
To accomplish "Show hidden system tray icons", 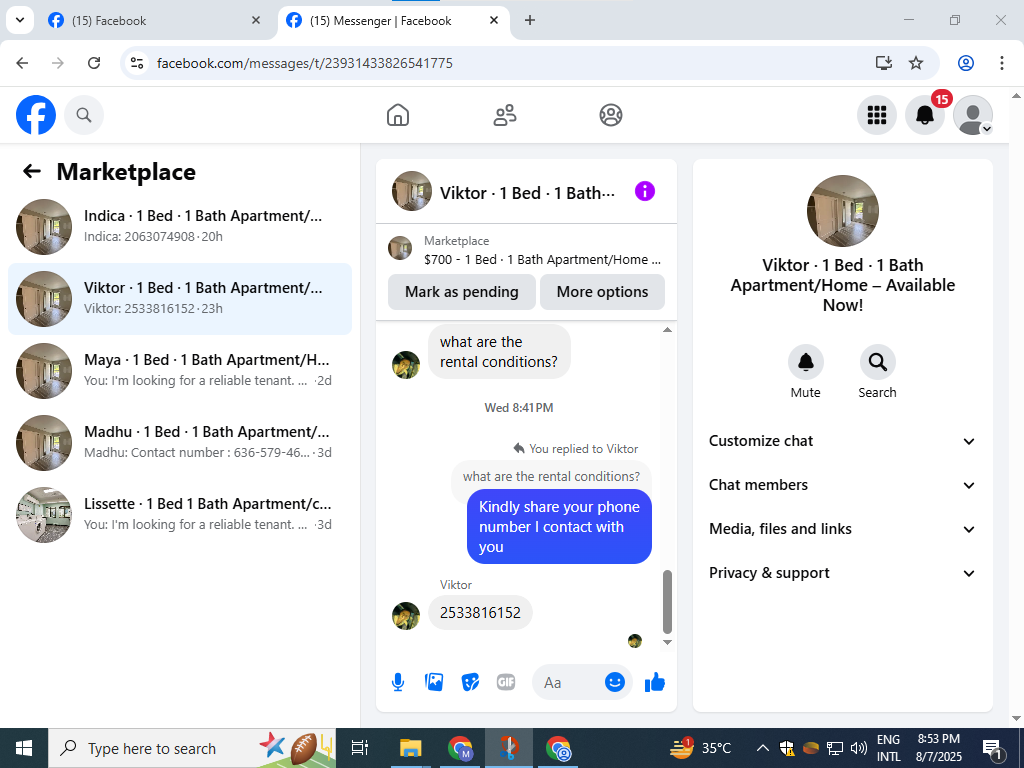I will click(x=762, y=748).
